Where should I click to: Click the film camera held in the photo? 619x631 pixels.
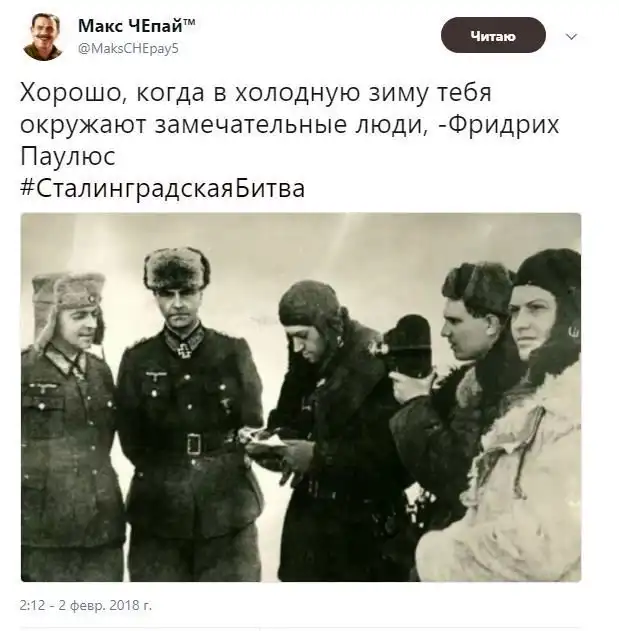[406, 347]
